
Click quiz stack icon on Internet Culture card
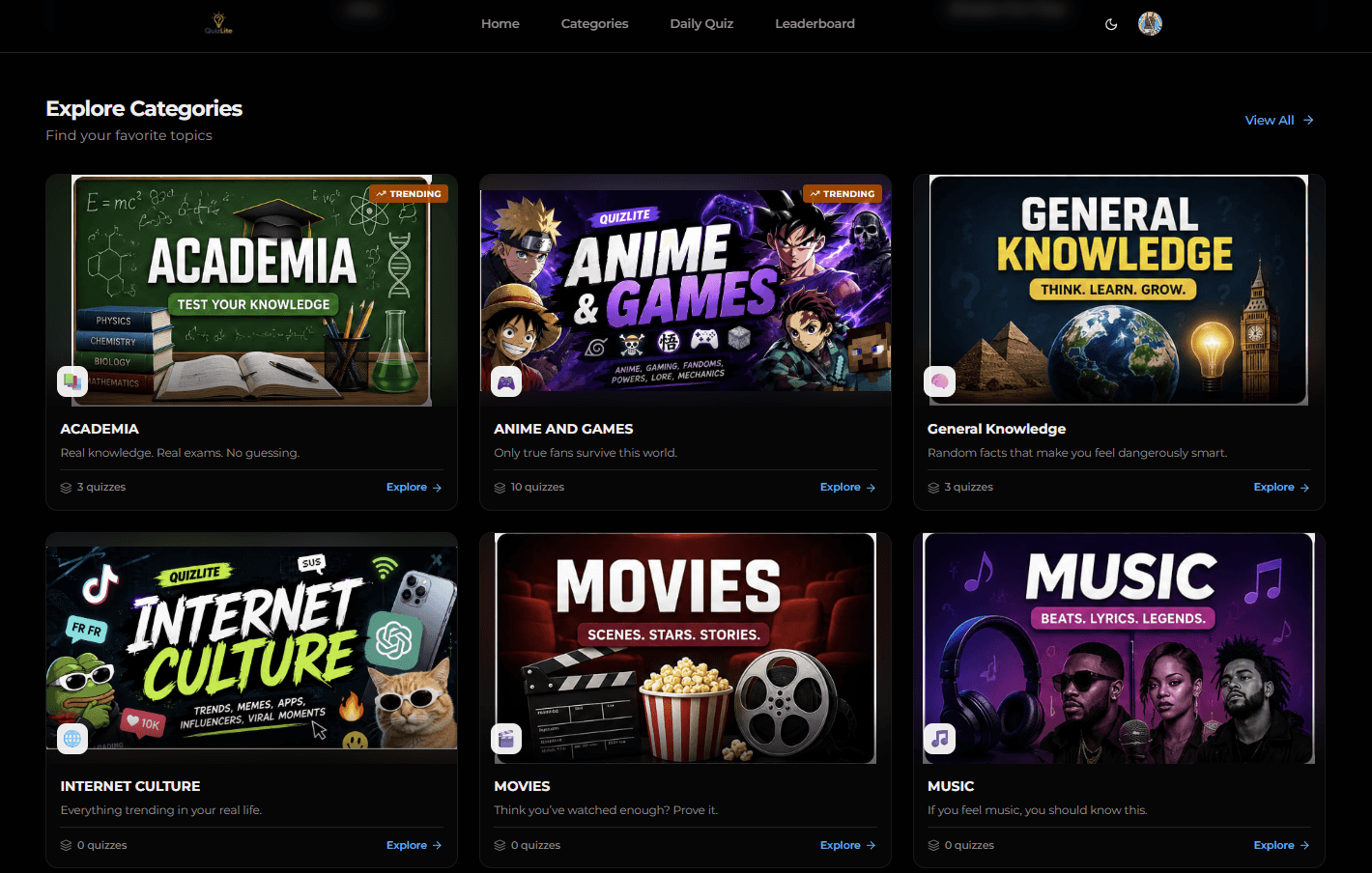tap(66, 845)
